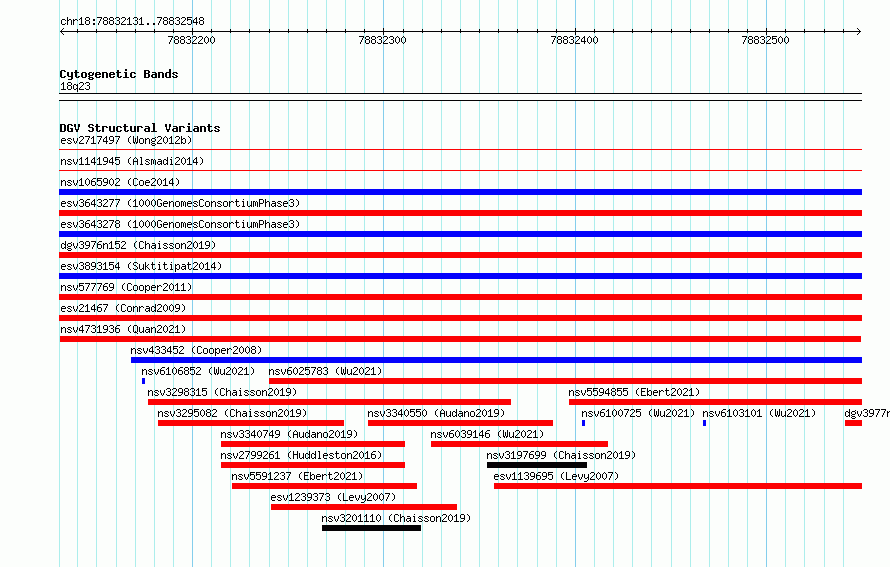Screen dimensions: 890x567
Task: Click the 78832400 ruler position label
Action: coord(574,40)
